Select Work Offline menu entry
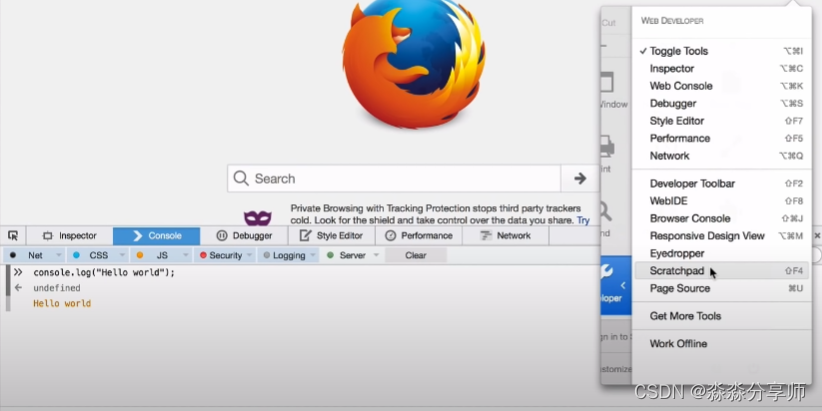The height and width of the screenshot is (411, 822). coord(721,344)
